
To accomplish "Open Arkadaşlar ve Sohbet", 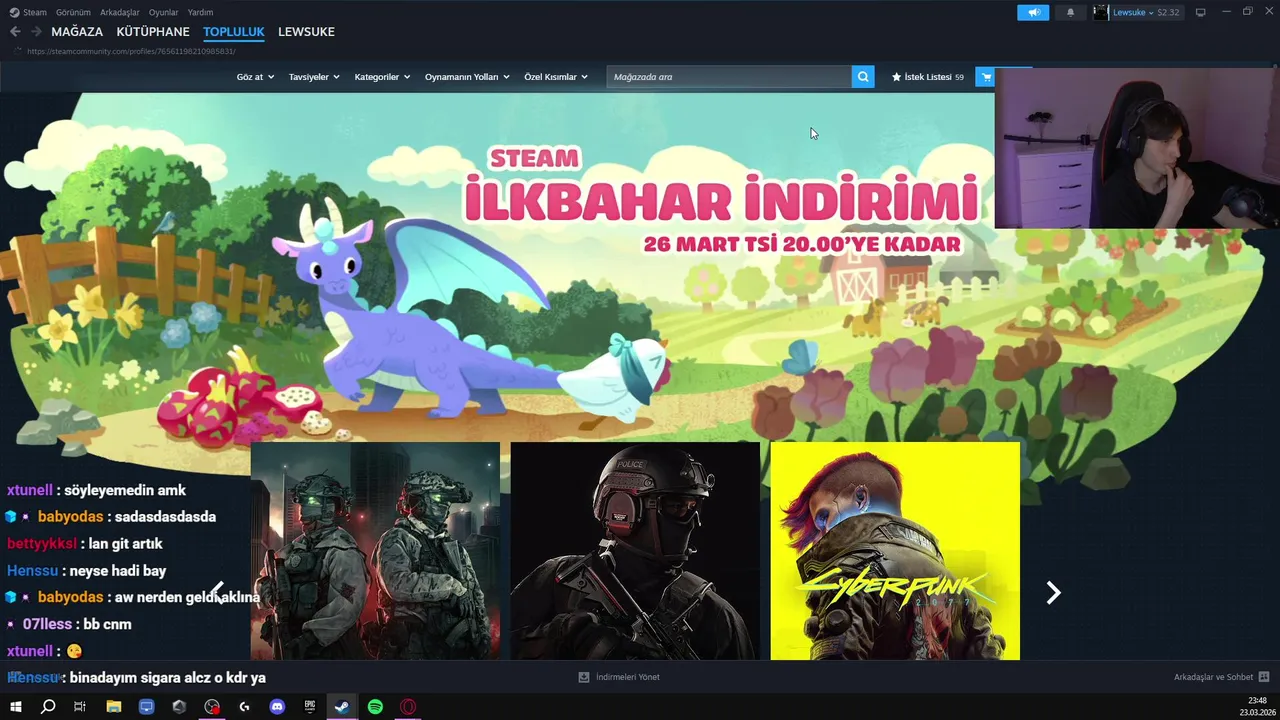I will tap(1213, 677).
